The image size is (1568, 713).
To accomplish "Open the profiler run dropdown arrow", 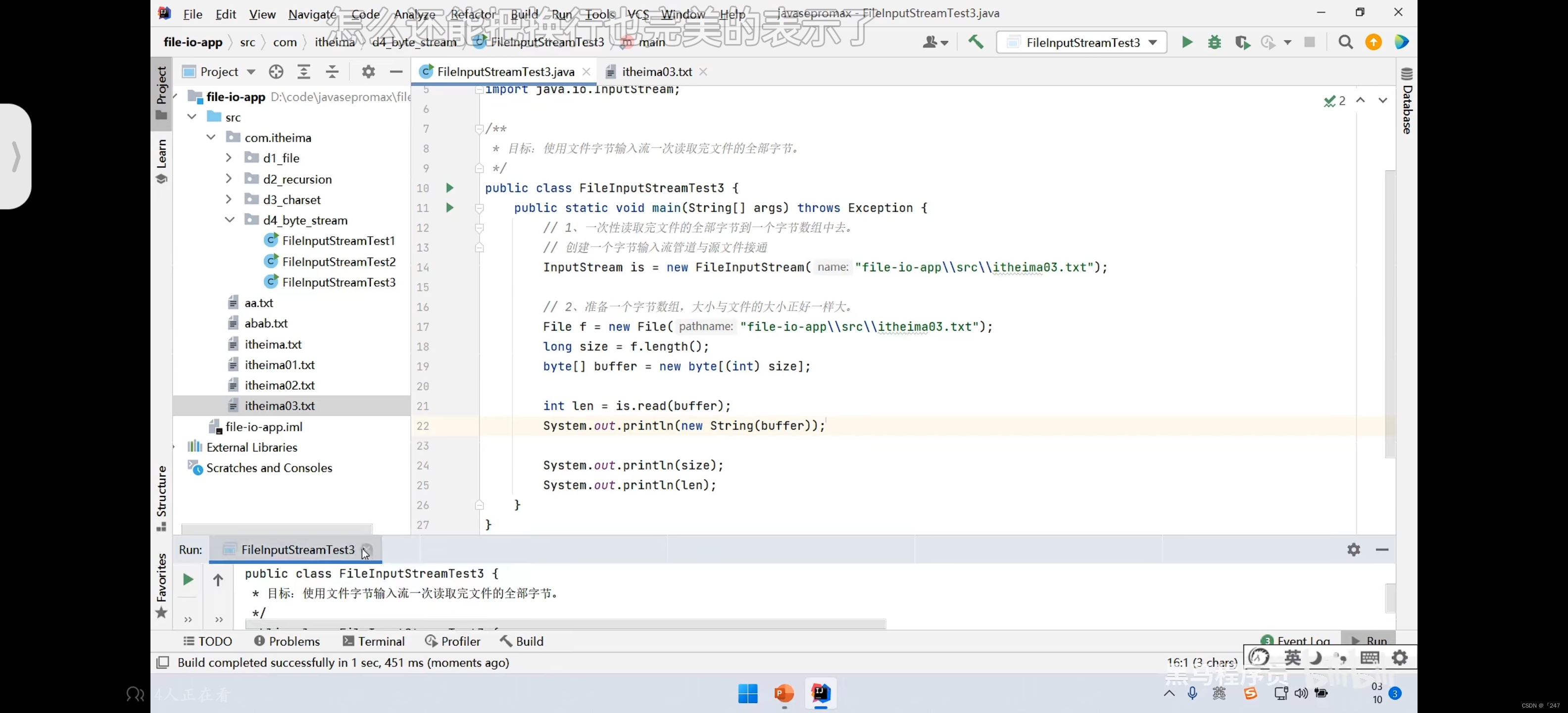I will tap(1287, 42).
